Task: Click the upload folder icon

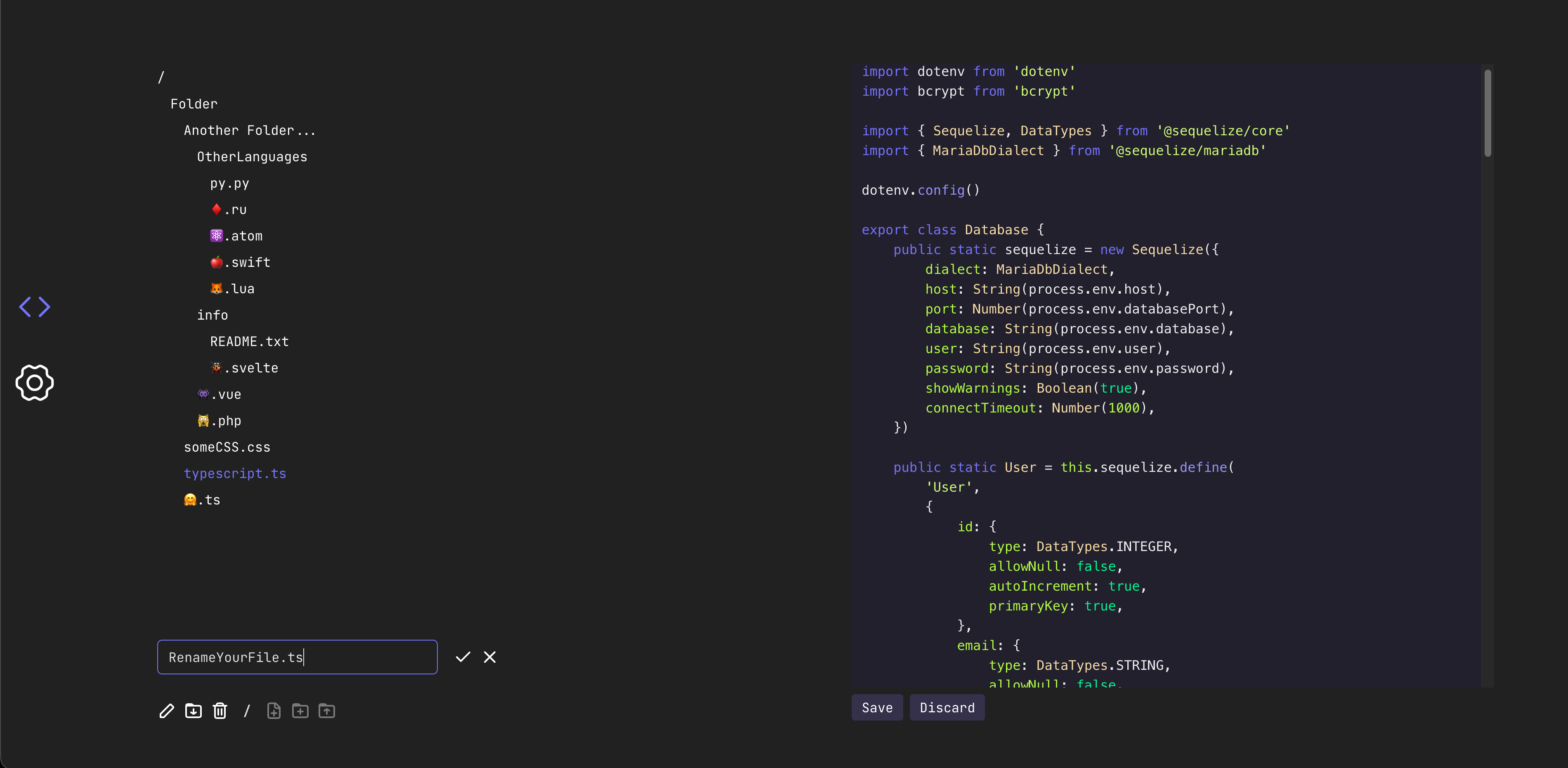Action: pyautogui.click(x=327, y=711)
